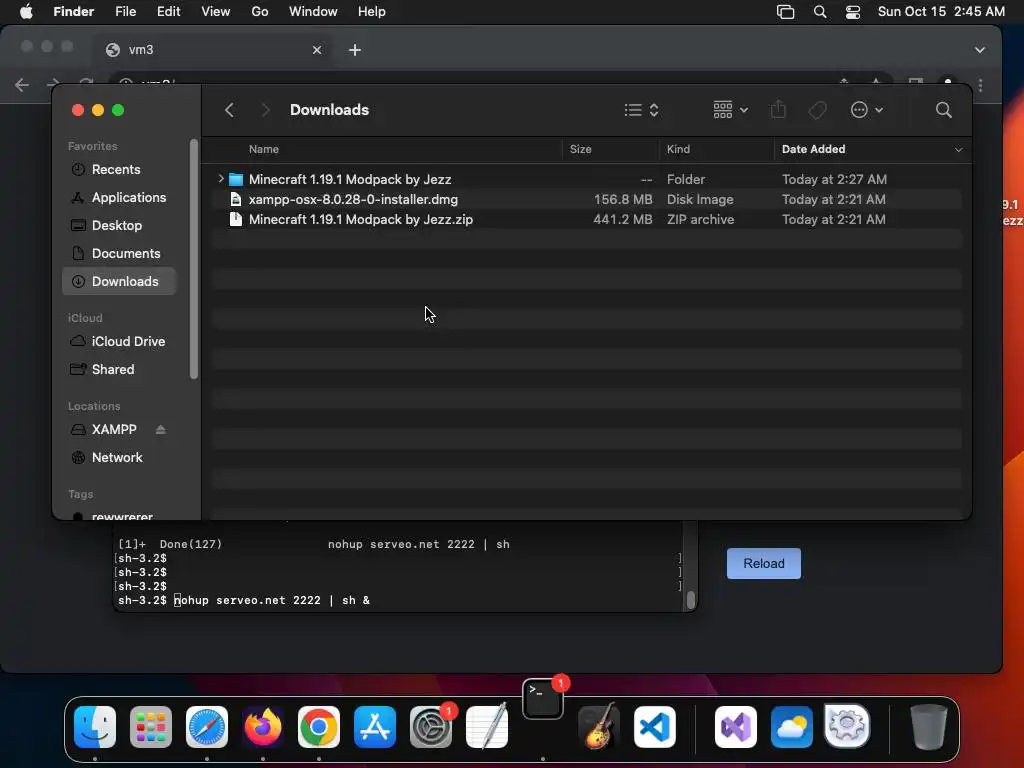Open Terminal from the Dock
The height and width of the screenshot is (768, 1024).
[x=543, y=699]
